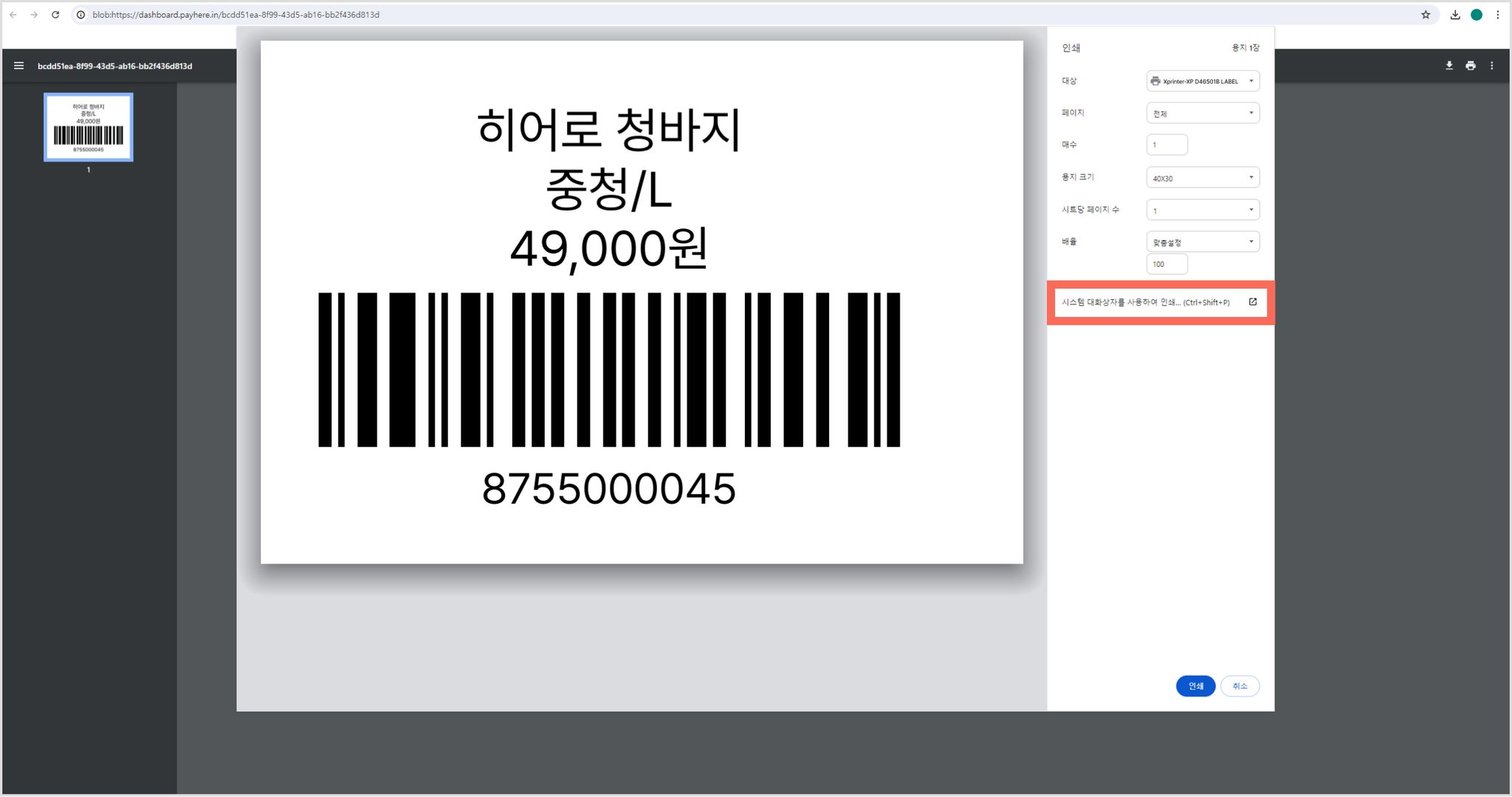The height and width of the screenshot is (797, 1512).
Task: Click the blue 인쇄 print button
Action: tap(1195, 686)
